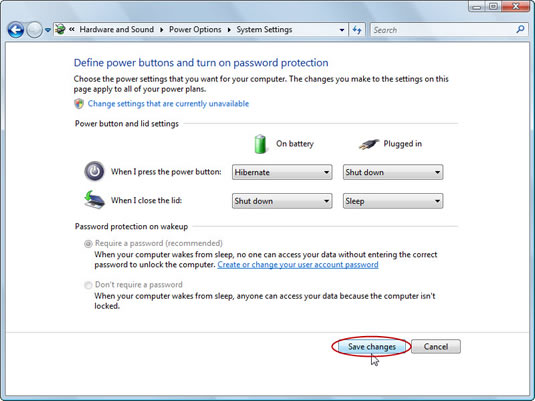Click the UAC shield icon
The width and height of the screenshot is (535, 401).
coord(79,104)
